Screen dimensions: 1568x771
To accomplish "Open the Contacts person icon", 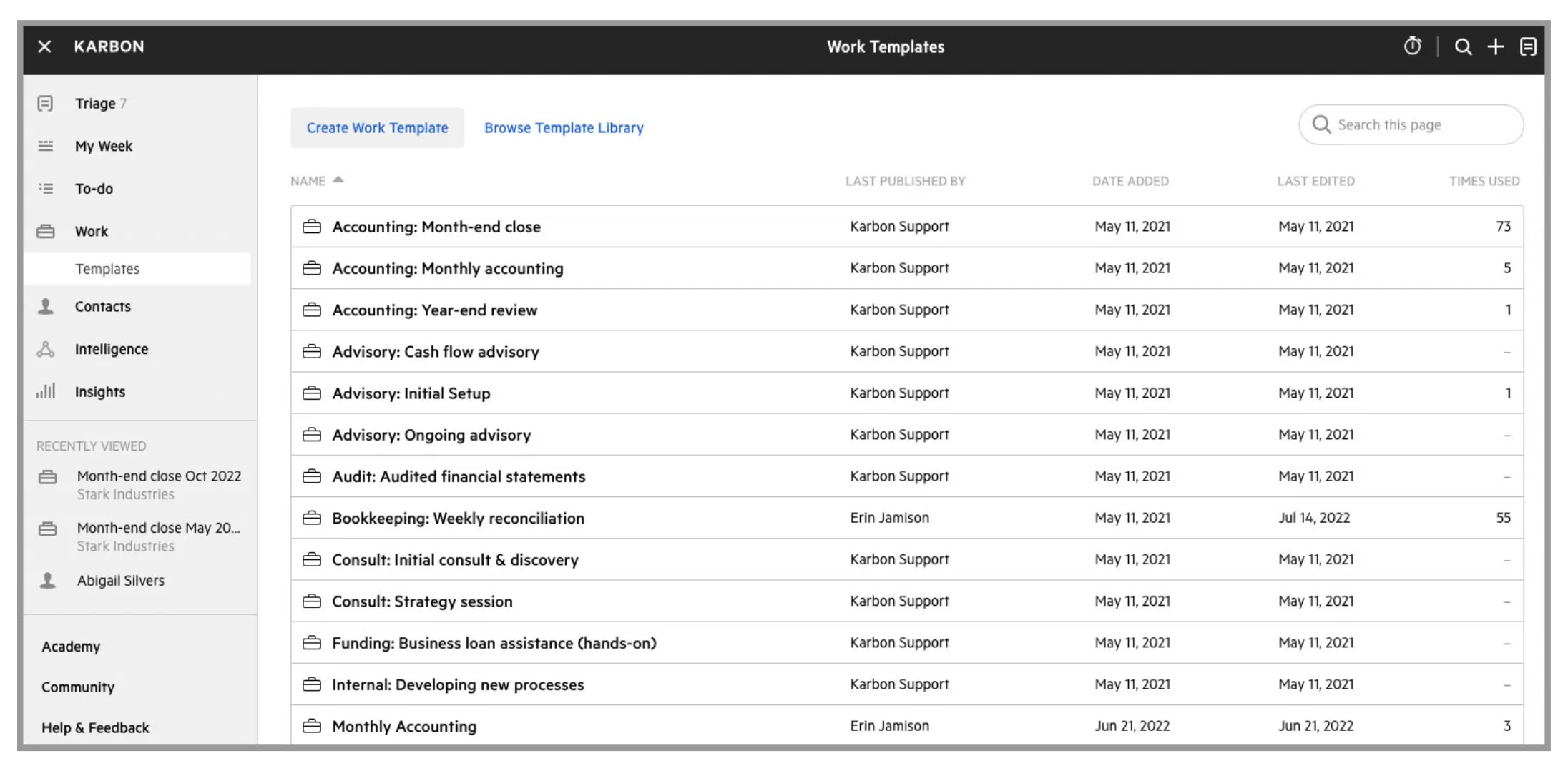I will click(x=46, y=306).
